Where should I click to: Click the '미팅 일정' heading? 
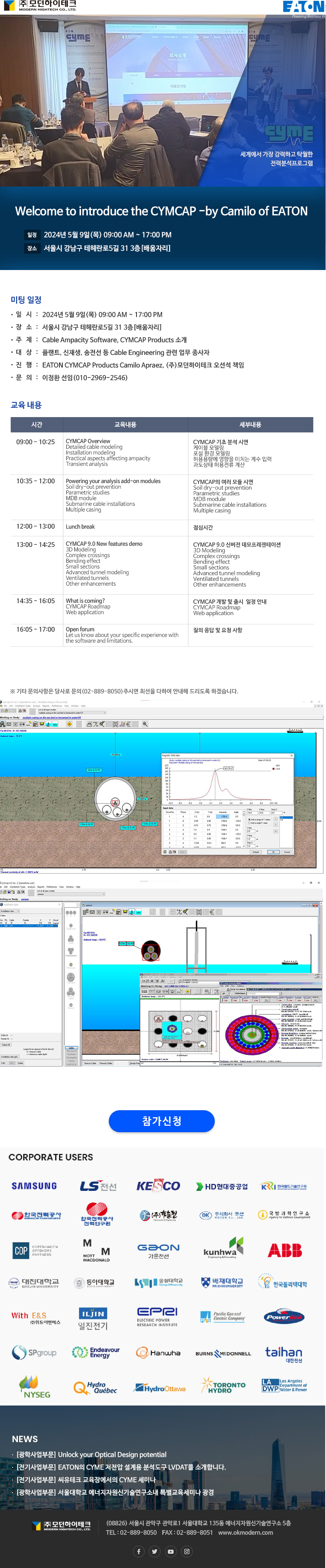coord(26,300)
